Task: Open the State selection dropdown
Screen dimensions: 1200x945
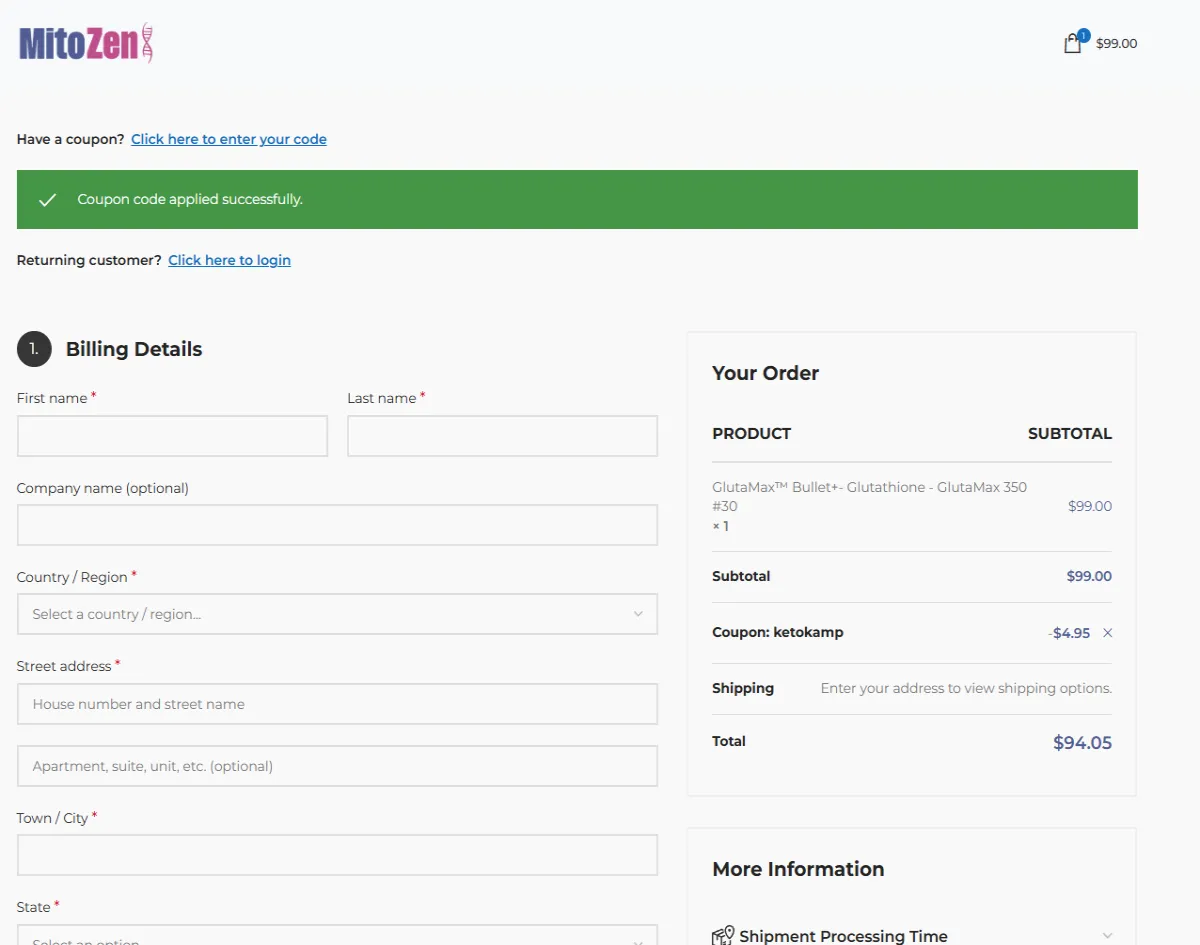Action: point(337,938)
